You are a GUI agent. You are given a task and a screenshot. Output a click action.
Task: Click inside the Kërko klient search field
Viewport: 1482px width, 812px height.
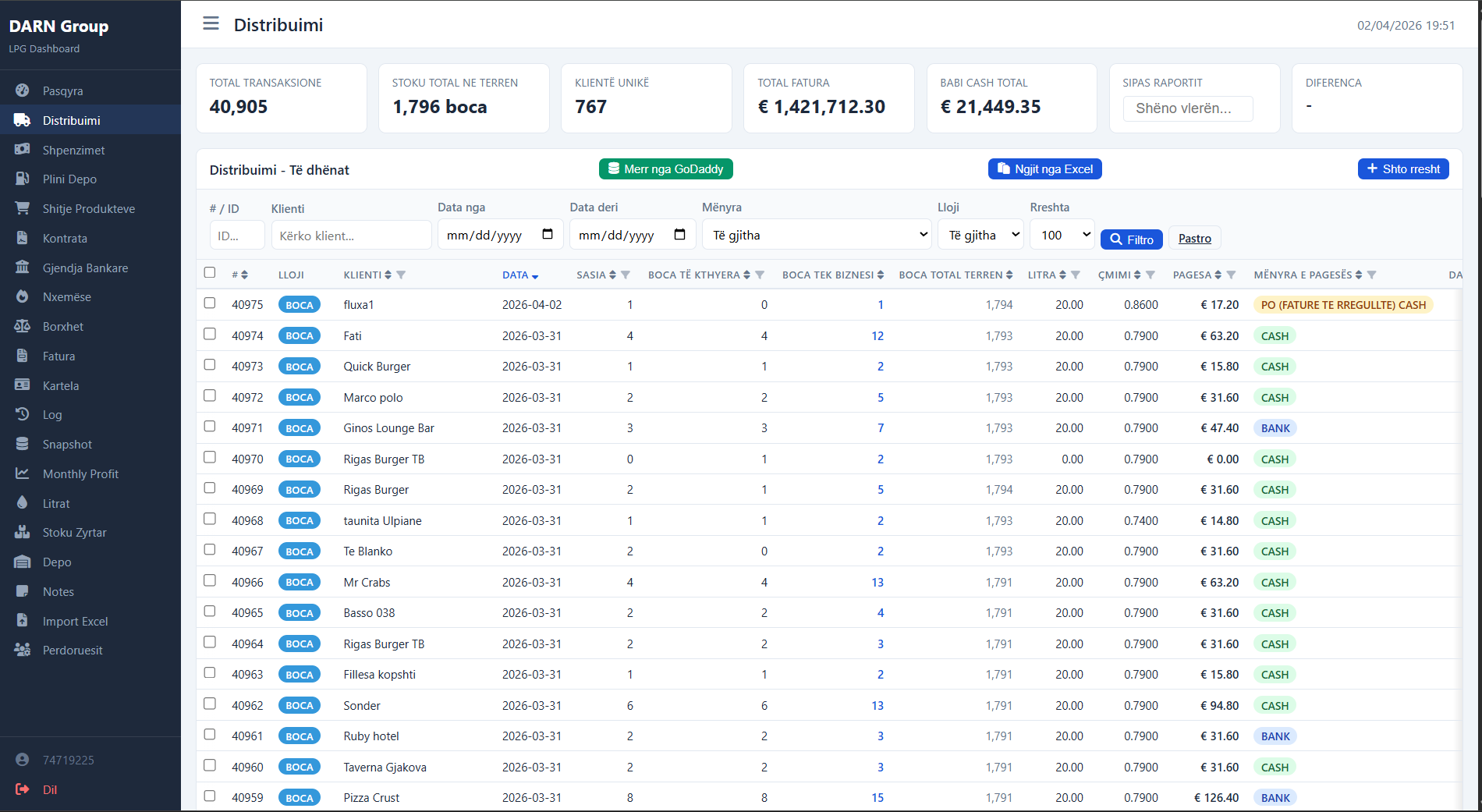[351, 234]
